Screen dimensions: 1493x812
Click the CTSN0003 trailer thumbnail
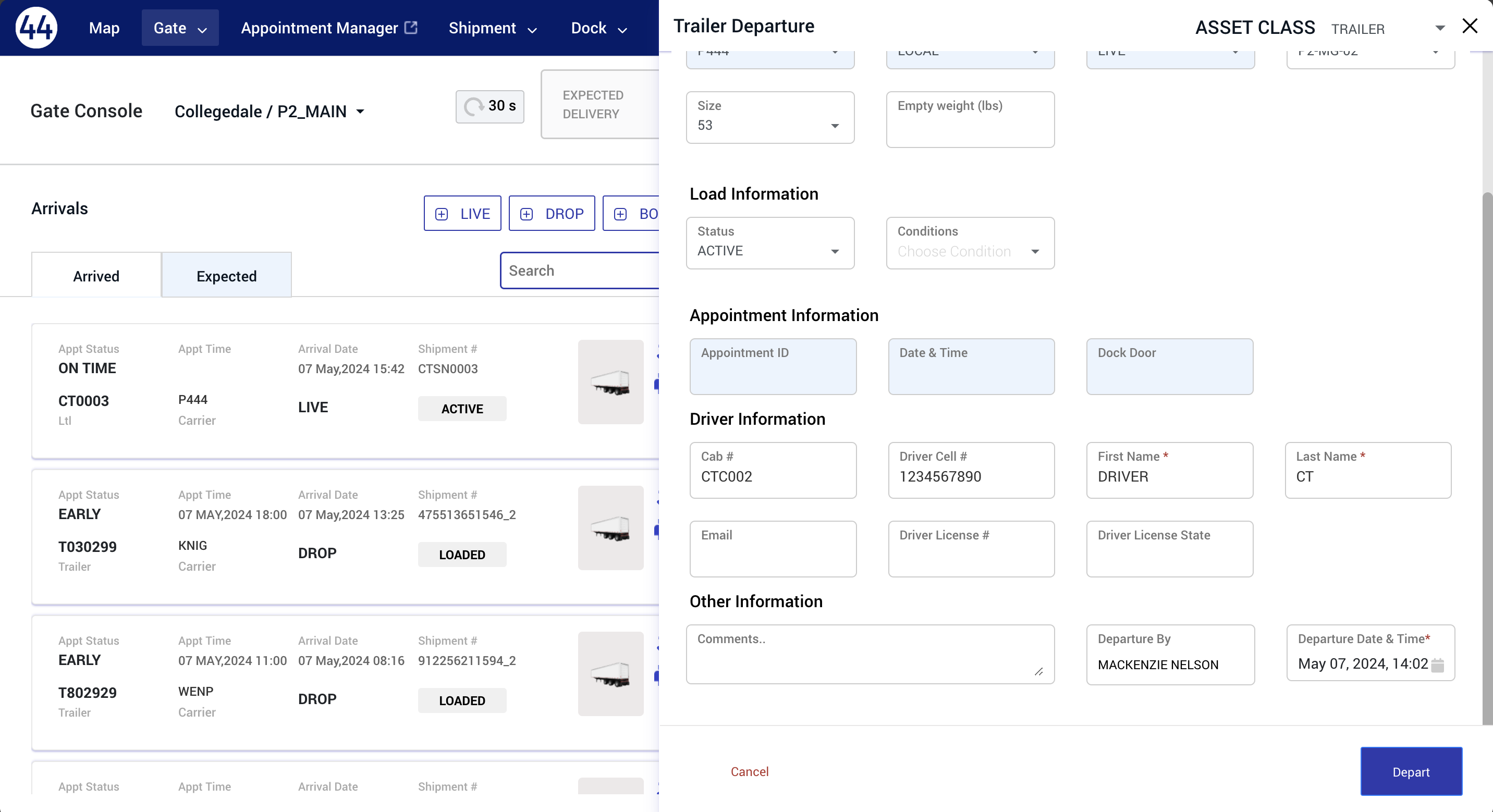click(x=610, y=382)
